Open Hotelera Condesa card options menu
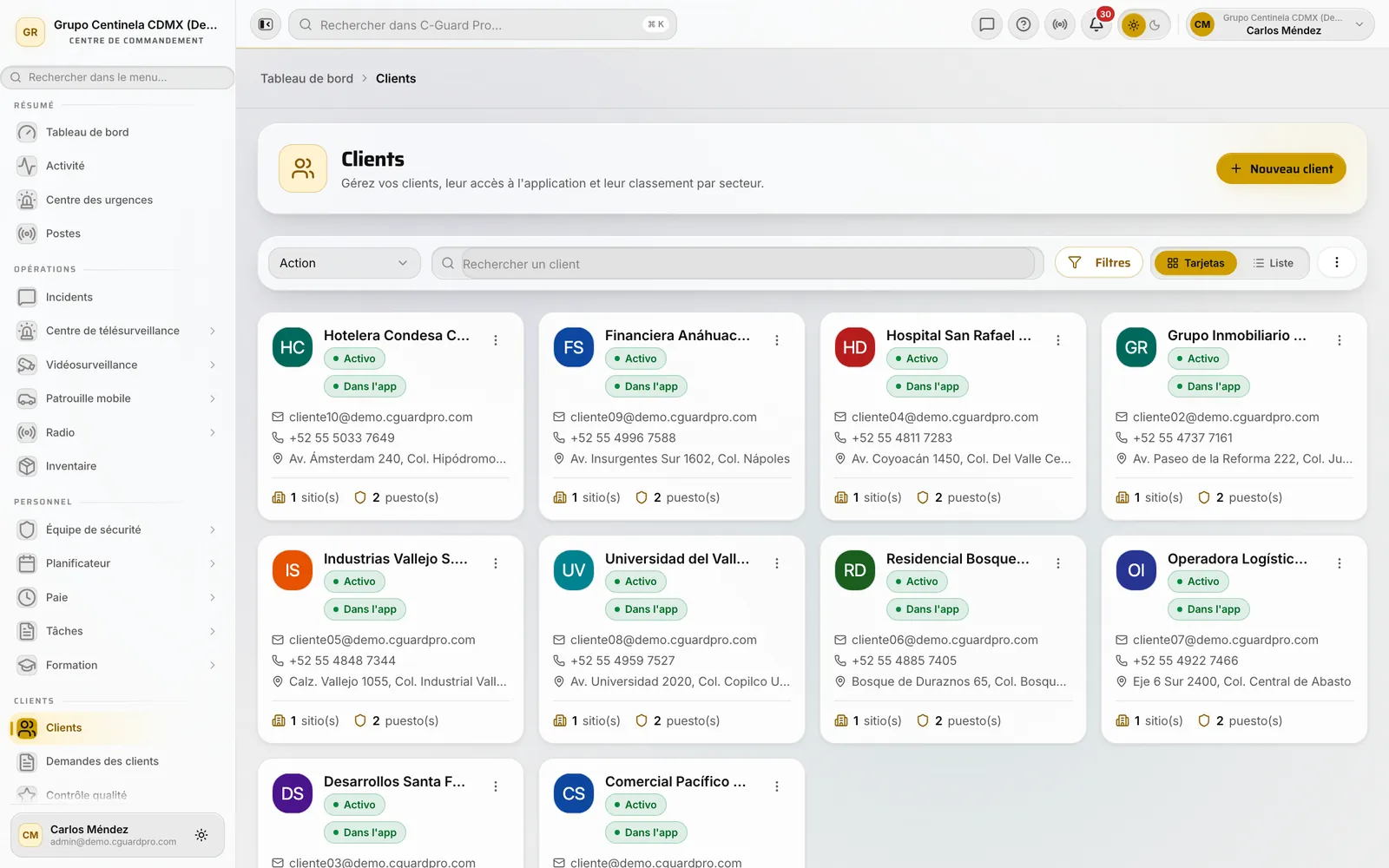 [x=496, y=340]
